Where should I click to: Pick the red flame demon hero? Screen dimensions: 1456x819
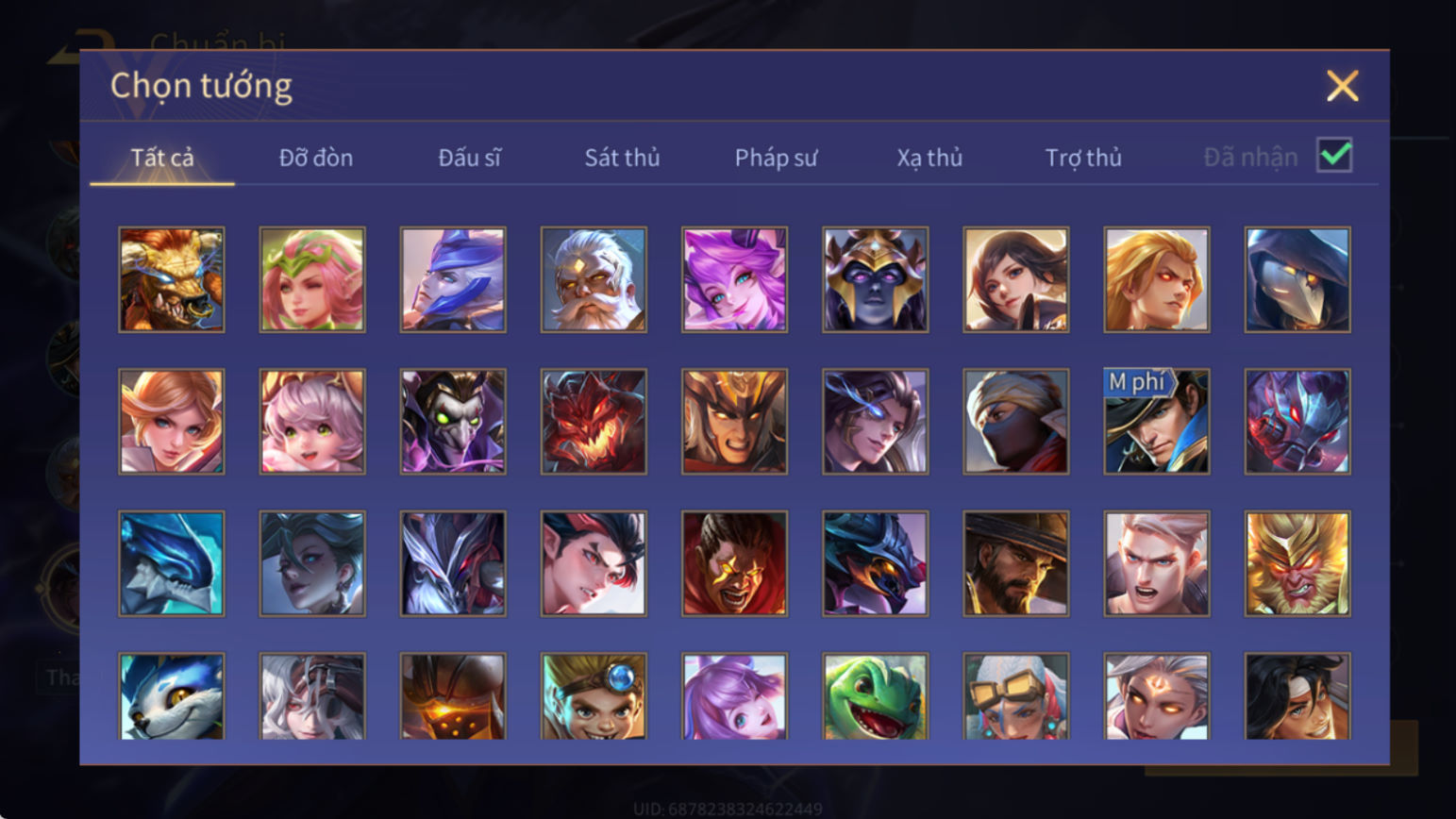click(x=594, y=421)
